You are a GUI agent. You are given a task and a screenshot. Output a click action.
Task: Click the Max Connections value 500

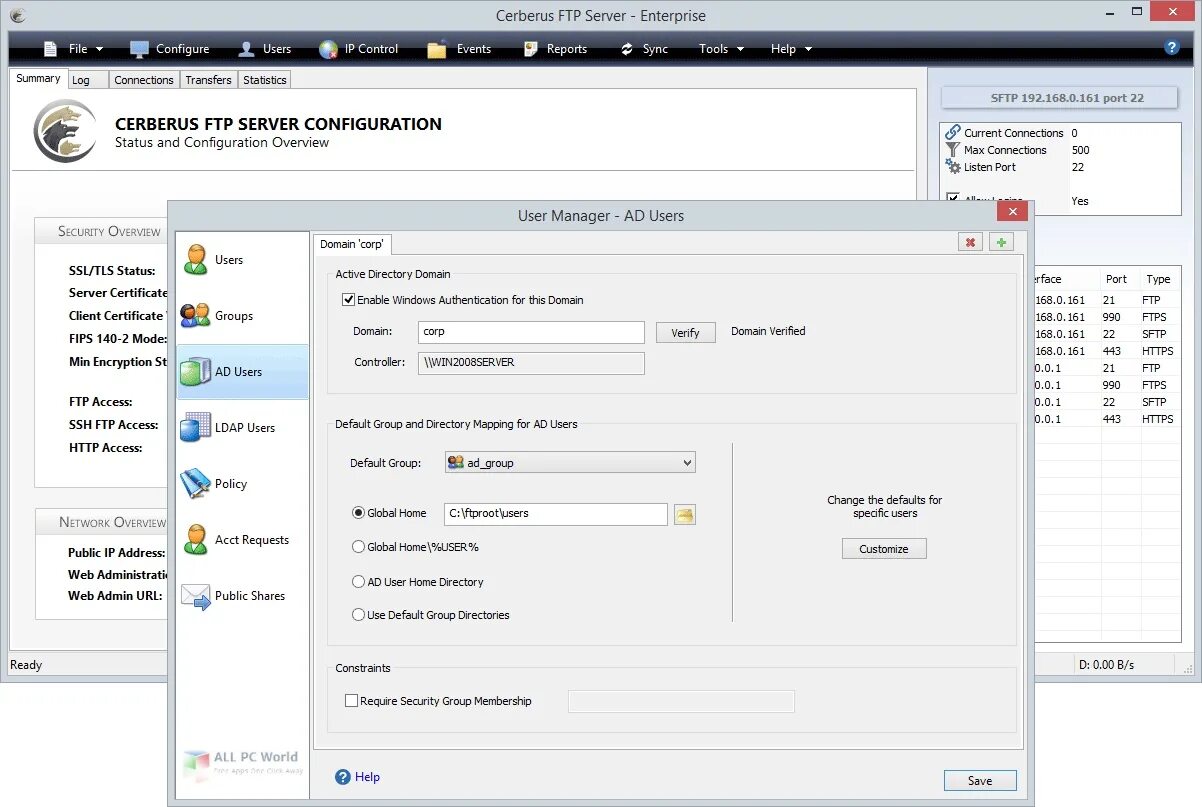point(1080,150)
